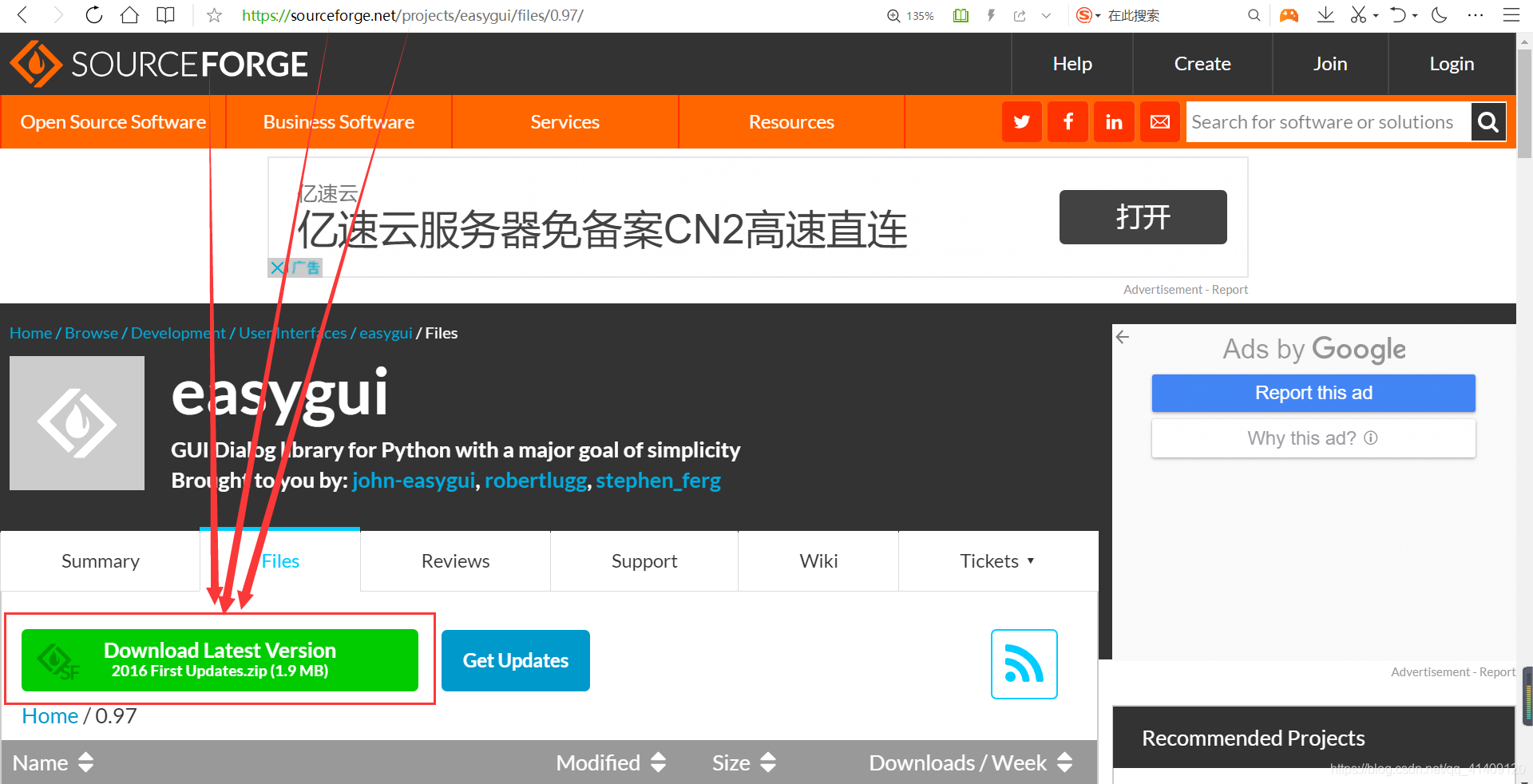Click Login in header
The height and width of the screenshot is (784, 1533).
1452,64
